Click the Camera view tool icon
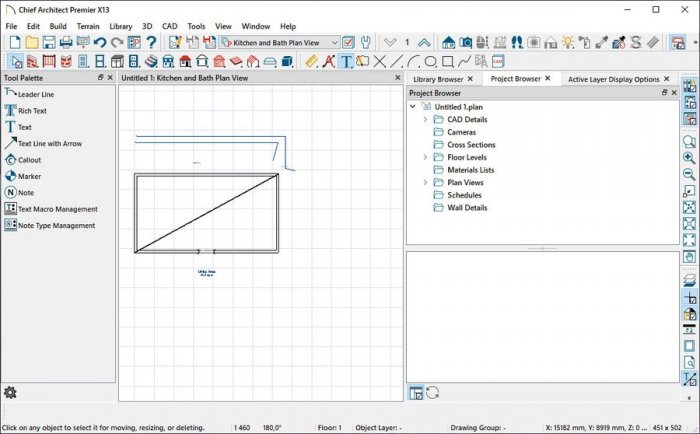This screenshot has width=700, height=434. pyautogui.click(x=466, y=43)
